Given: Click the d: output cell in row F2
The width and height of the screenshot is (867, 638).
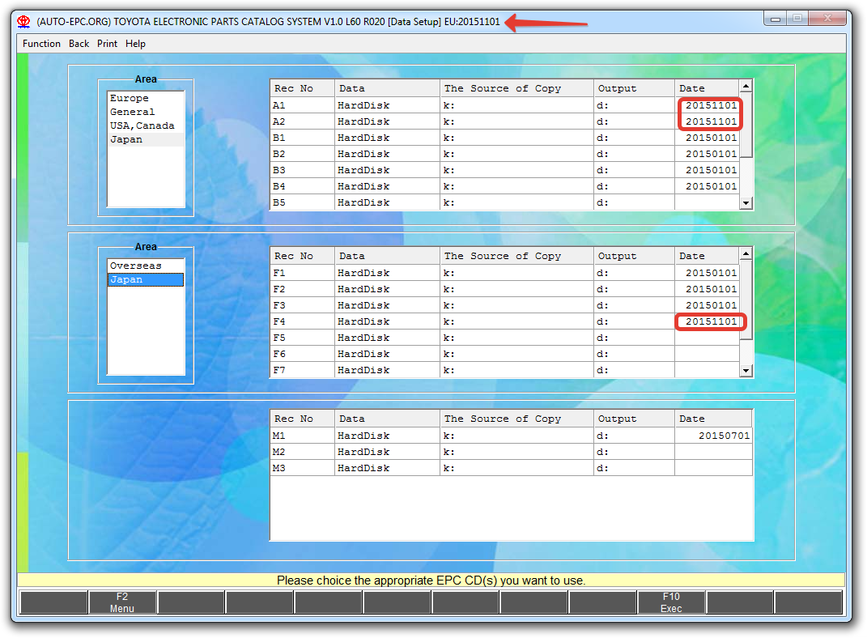Looking at the screenshot, I should coord(634,289).
